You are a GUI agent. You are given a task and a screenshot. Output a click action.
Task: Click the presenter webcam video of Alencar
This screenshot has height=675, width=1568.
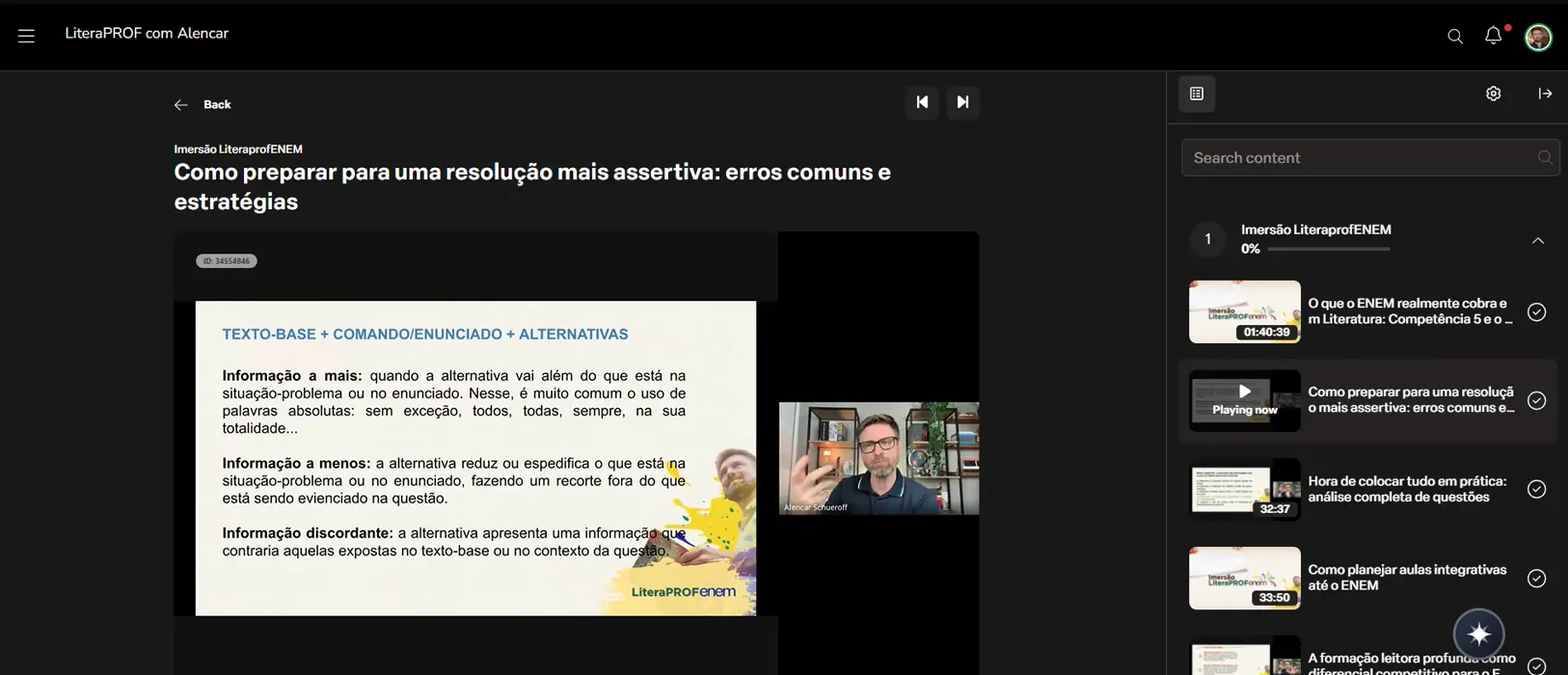[x=879, y=458]
